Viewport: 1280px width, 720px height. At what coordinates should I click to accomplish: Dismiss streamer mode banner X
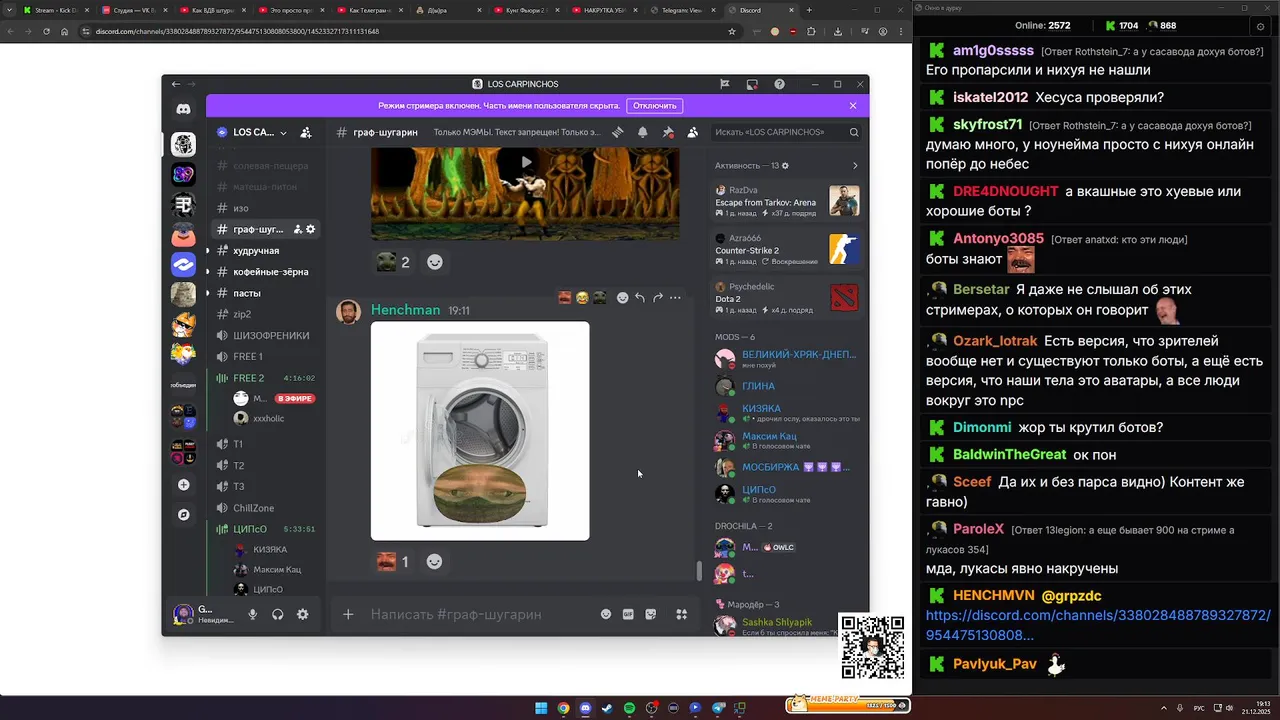pyautogui.click(x=853, y=105)
